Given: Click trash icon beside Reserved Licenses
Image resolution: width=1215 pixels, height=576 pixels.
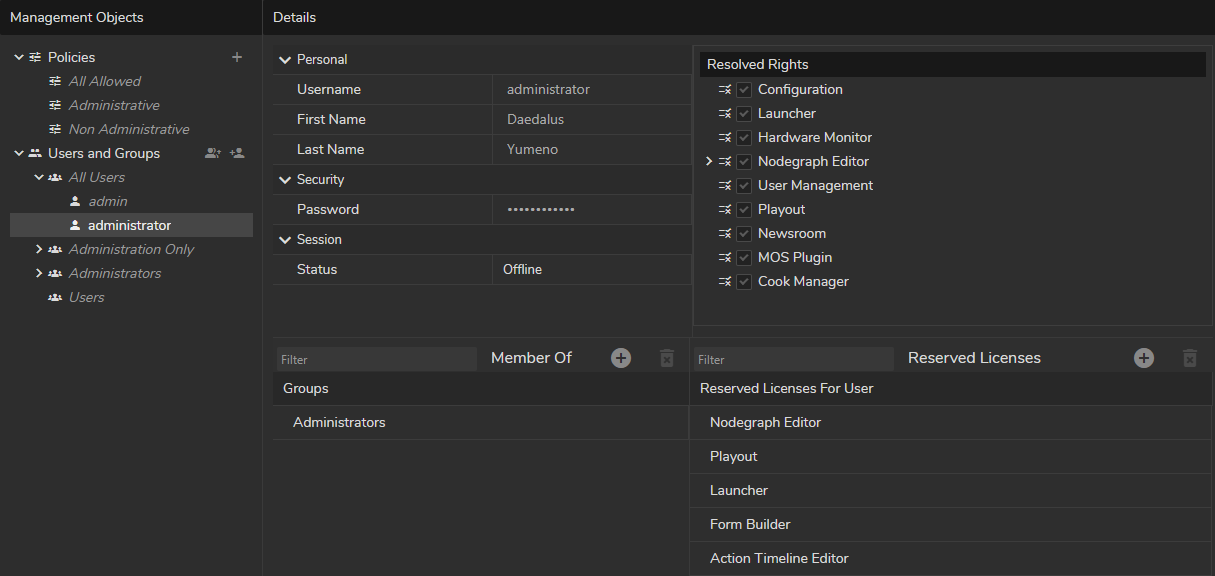Looking at the screenshot, I should [1189, 358].
